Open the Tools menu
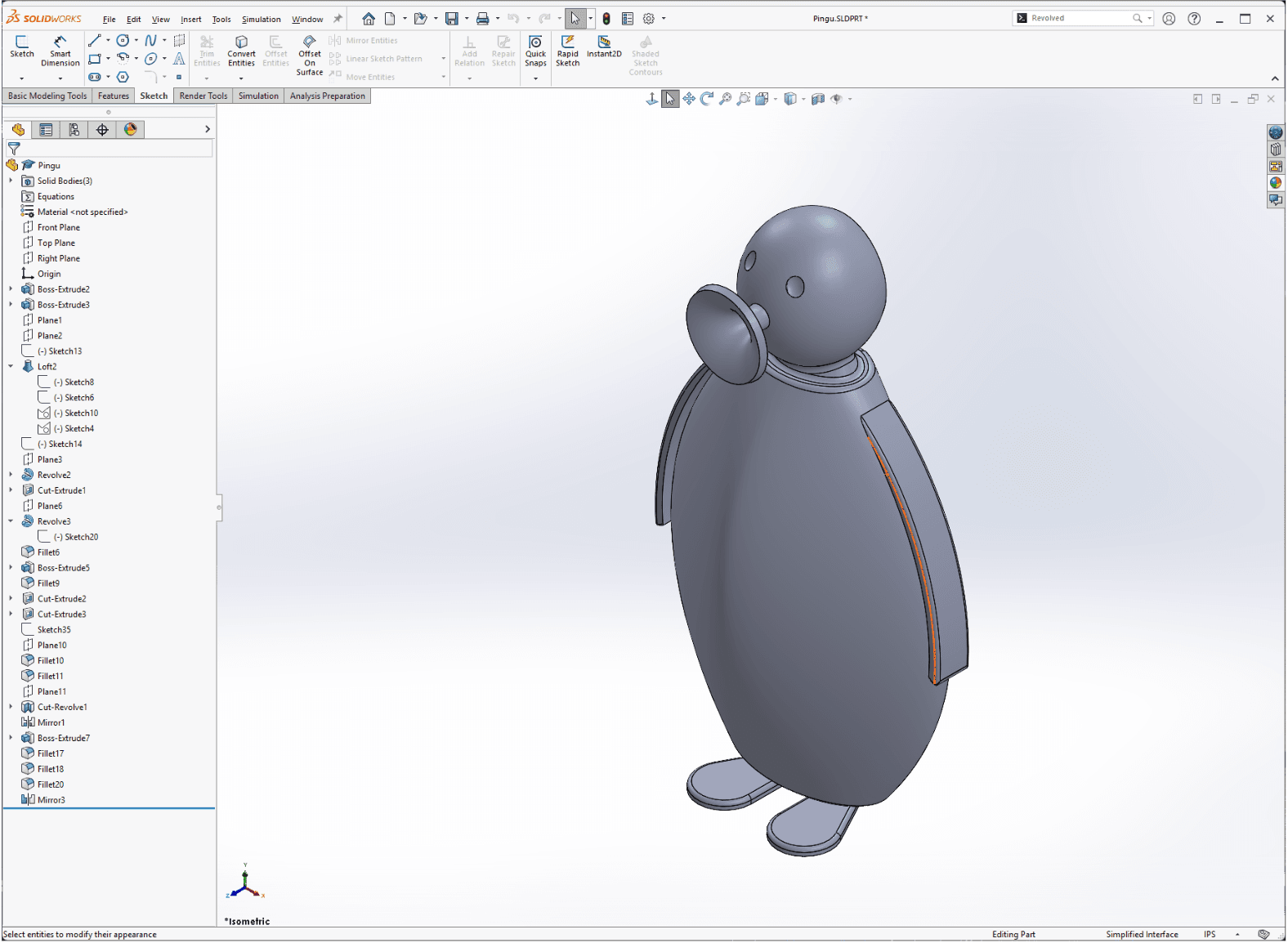This screenshot has width=1288, height=943. pos(221,19)
